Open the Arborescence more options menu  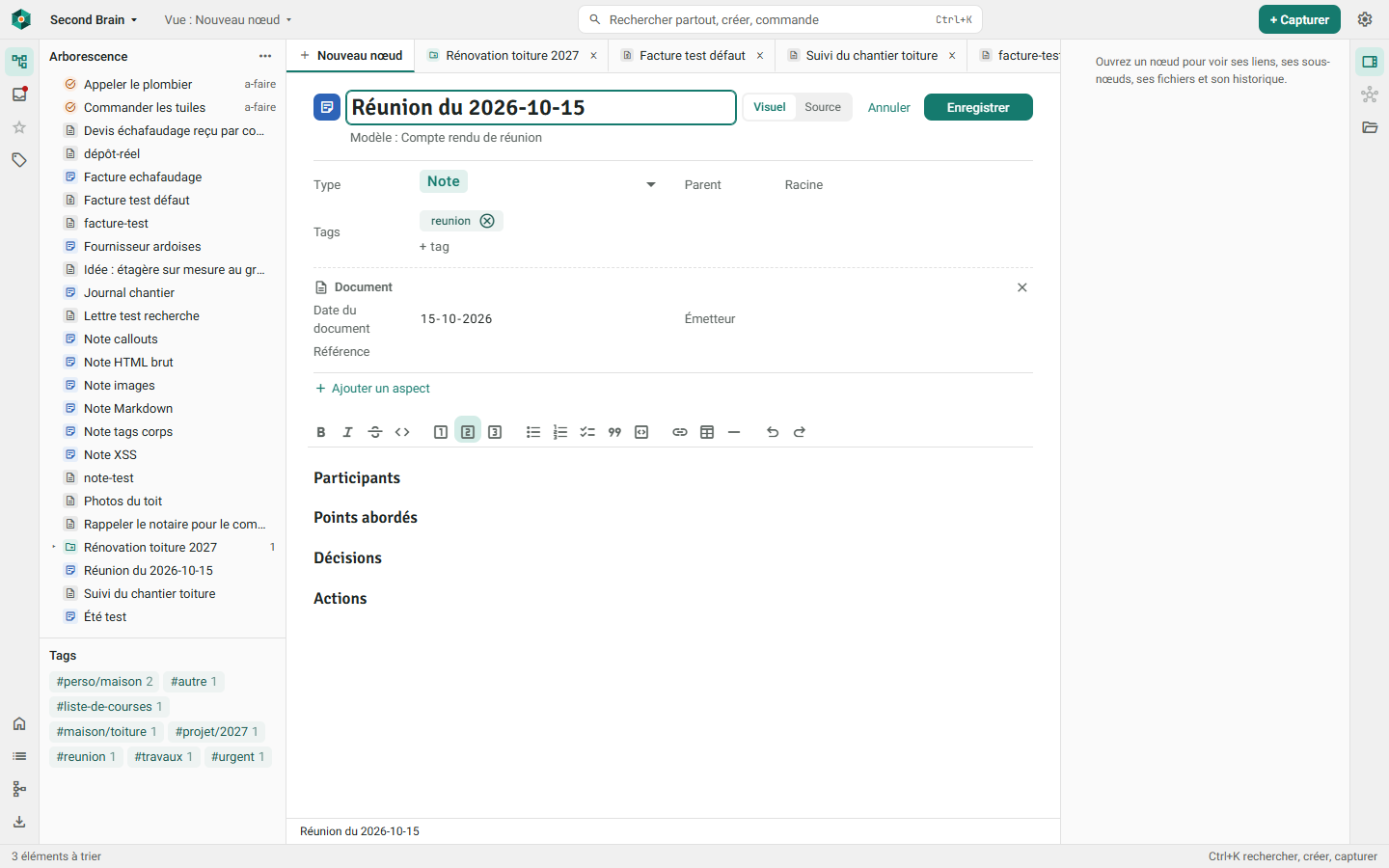(x=265, y=56)
